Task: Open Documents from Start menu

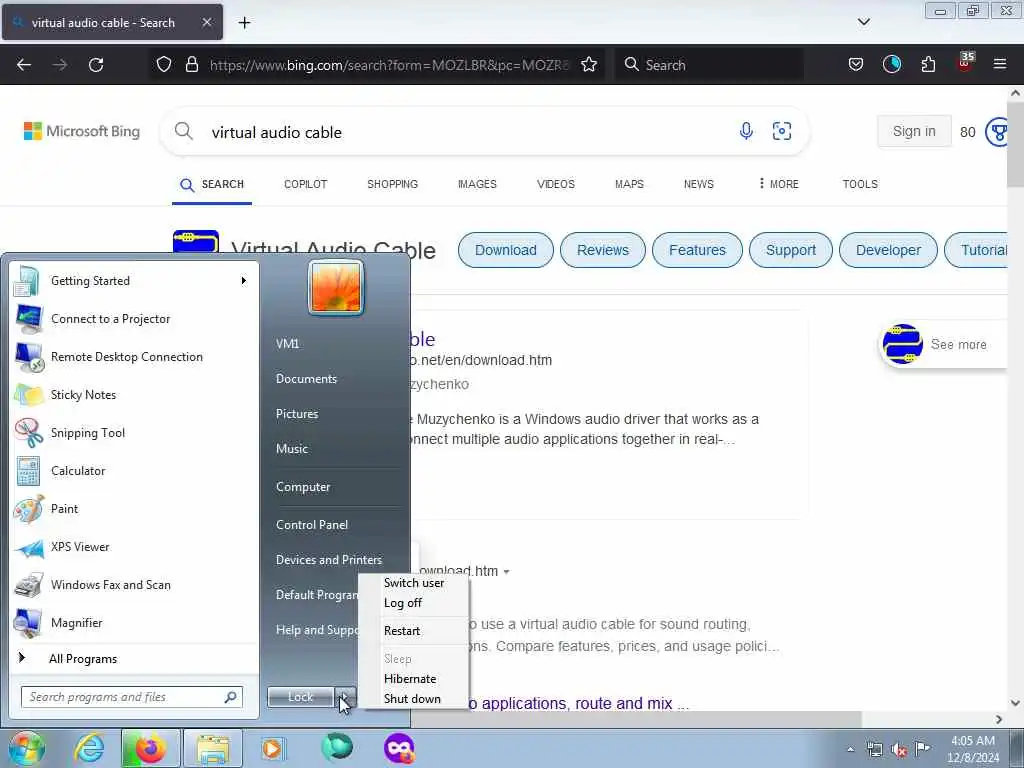Action: click(x=306, y=379)
